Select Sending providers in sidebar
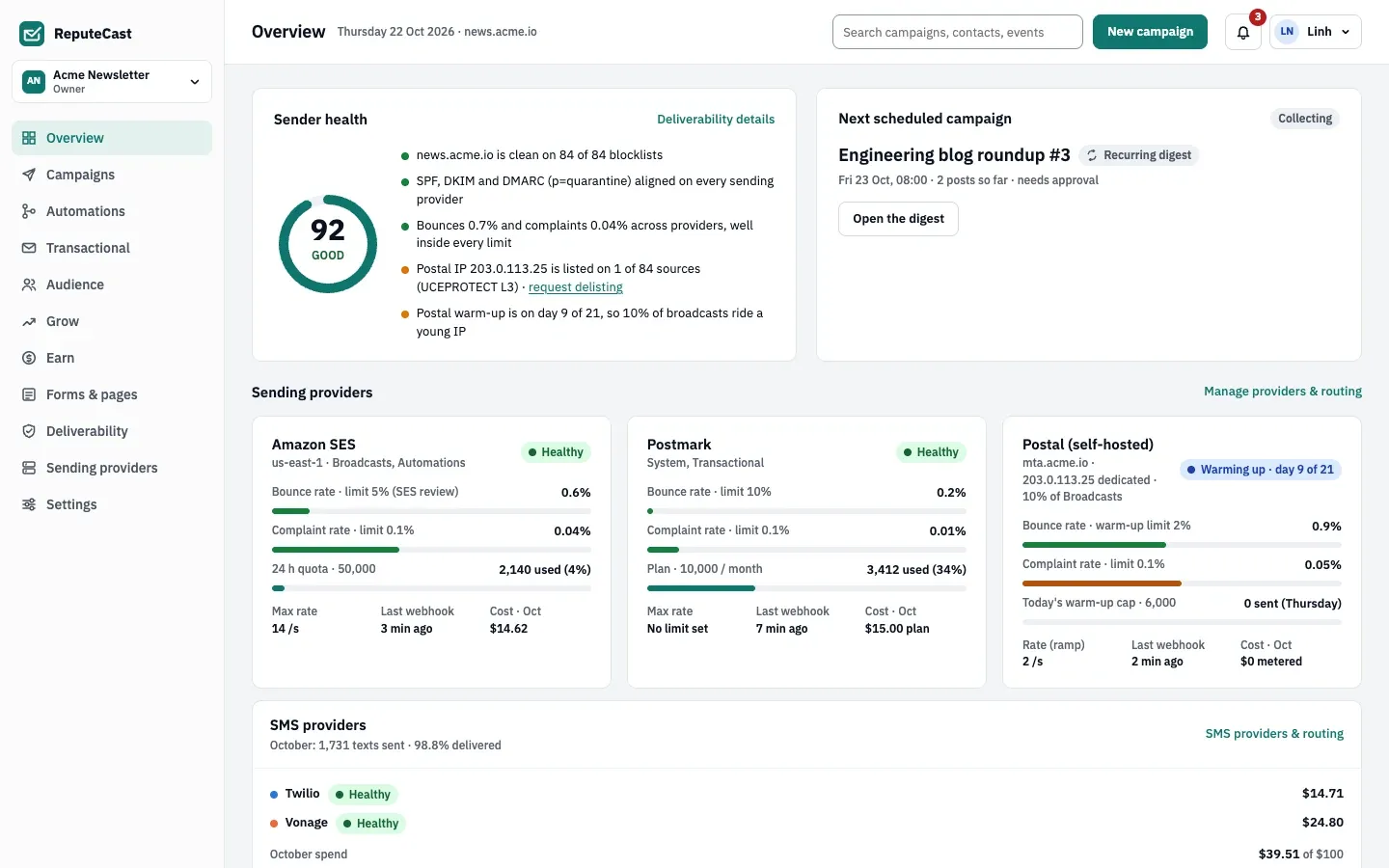The width and height of the screenshot is (1389, 868). click(112, 468)
